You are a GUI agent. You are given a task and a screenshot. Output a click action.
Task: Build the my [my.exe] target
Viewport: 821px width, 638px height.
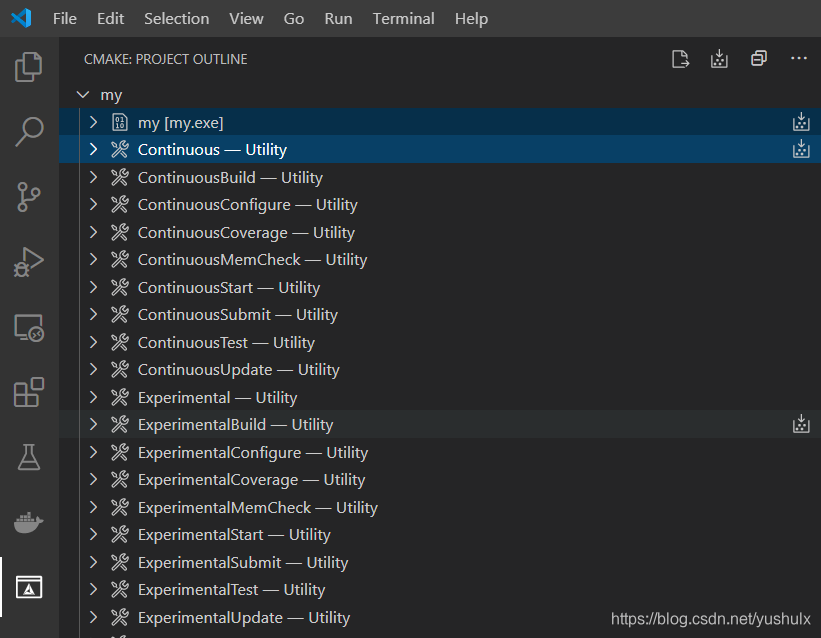(x=801, y=123)
